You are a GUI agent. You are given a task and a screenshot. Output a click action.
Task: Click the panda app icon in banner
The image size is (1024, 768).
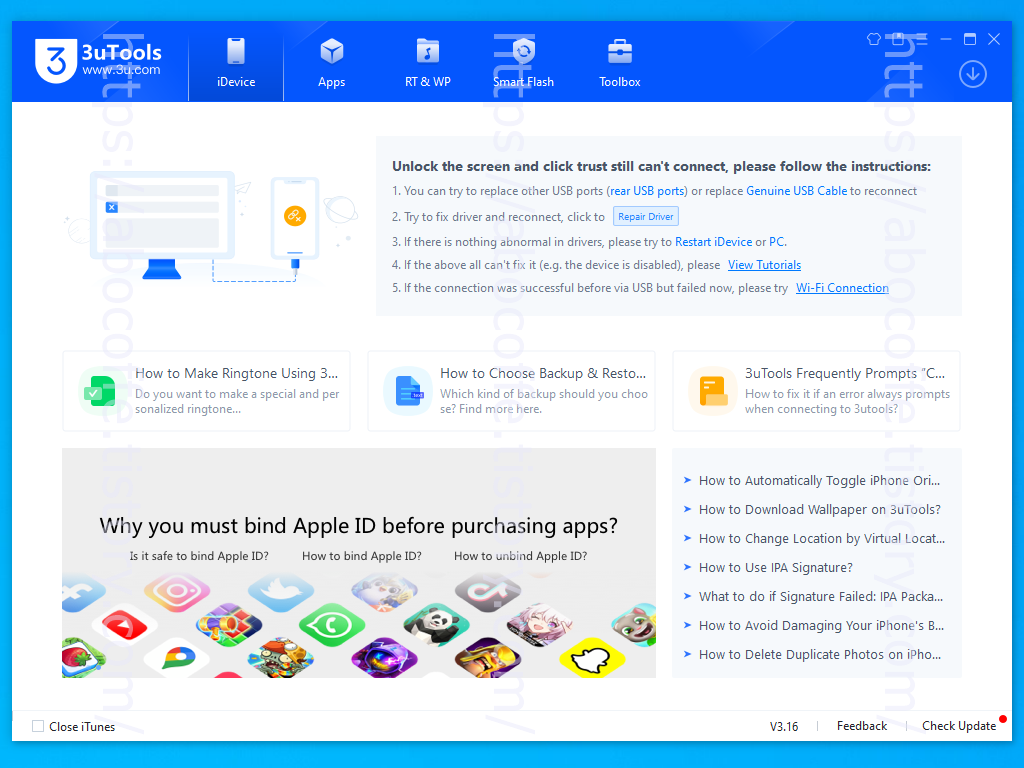coord(436,624)
